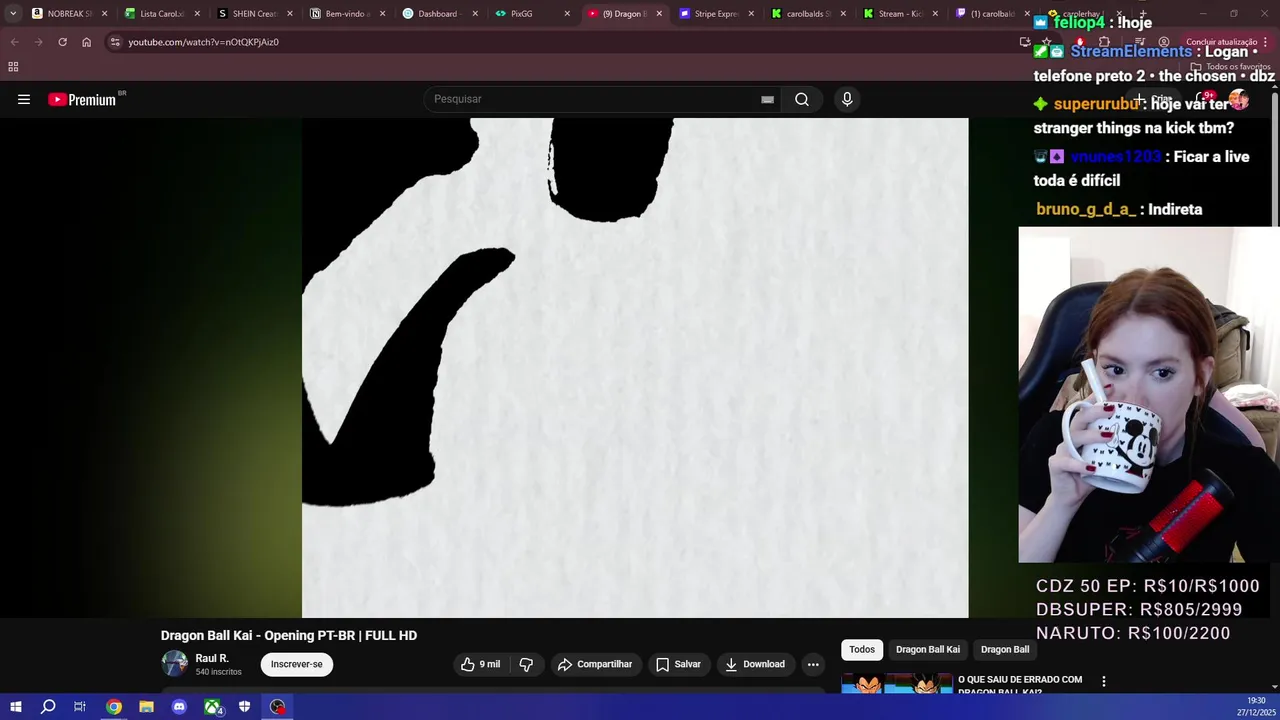Dislike the video with thumbs-down icon

(526, 664)
